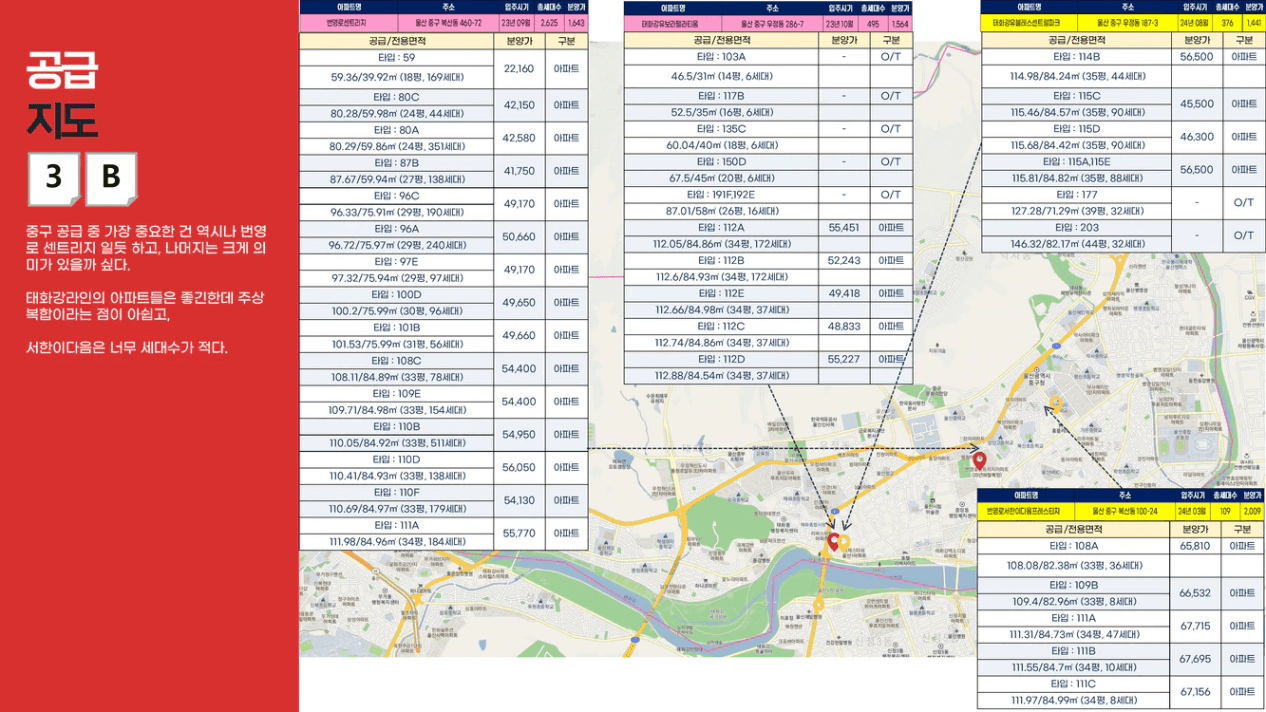This screenshot has height=712, width=1266.
Task: Click the price 66,532
Action: point(1194,593)
